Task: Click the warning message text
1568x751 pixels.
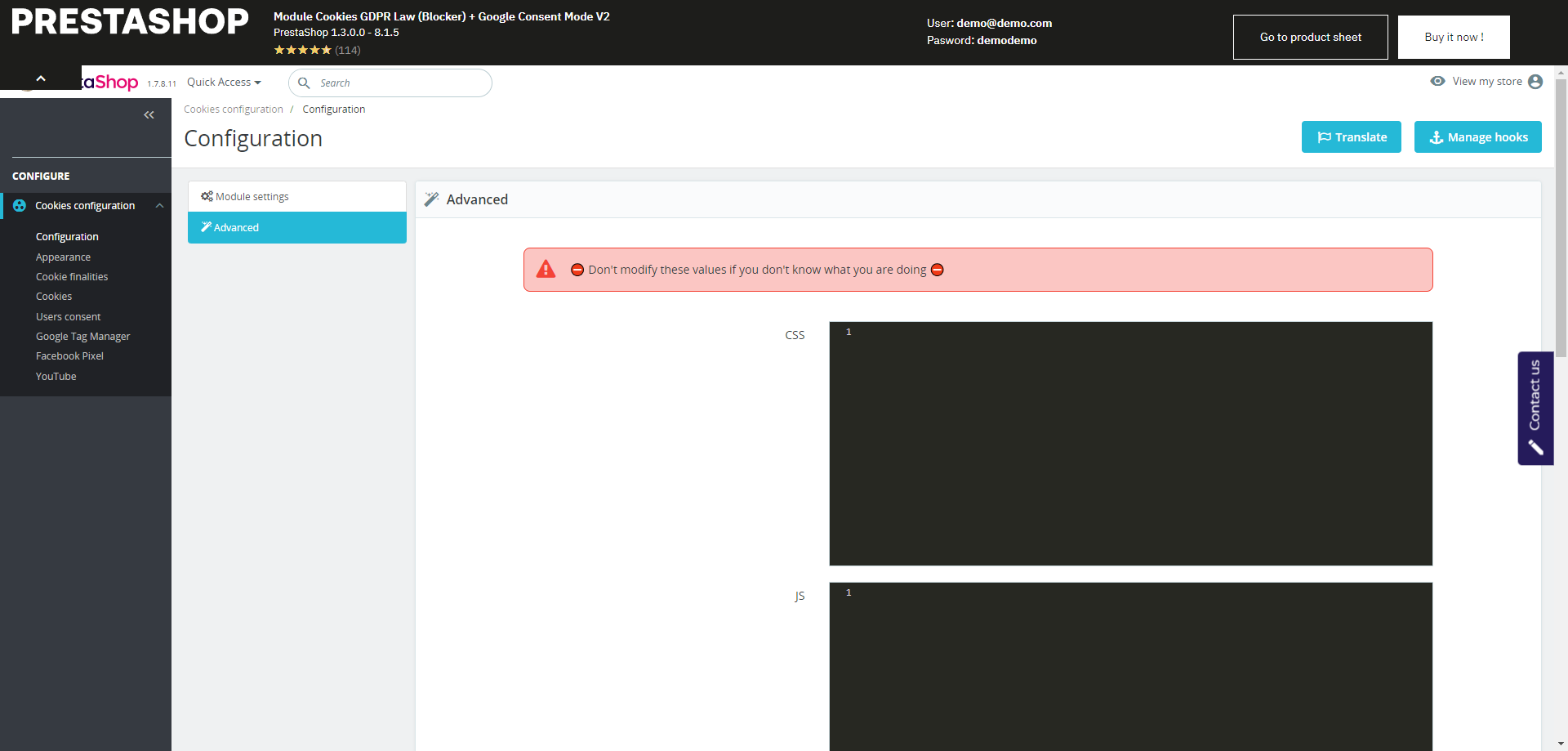Action: click(757, 270)
